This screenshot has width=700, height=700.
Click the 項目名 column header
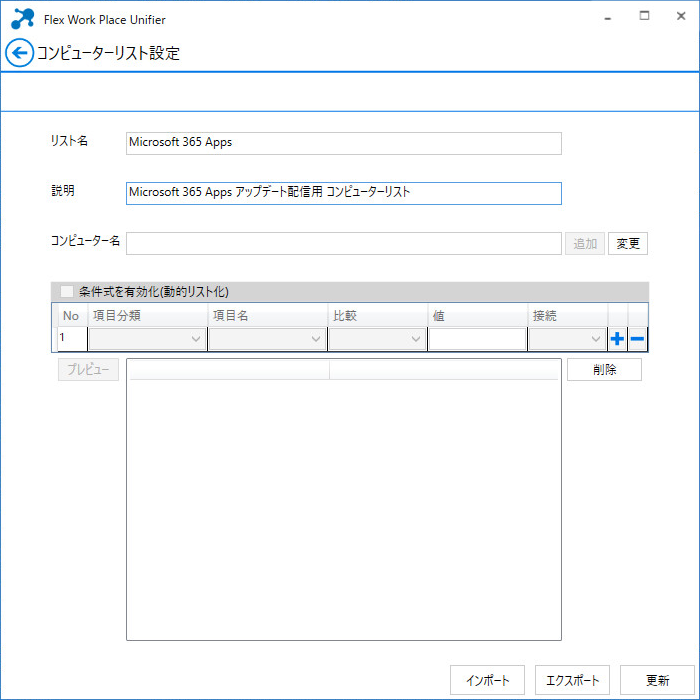pyautogui.click(x=267, y=316)
